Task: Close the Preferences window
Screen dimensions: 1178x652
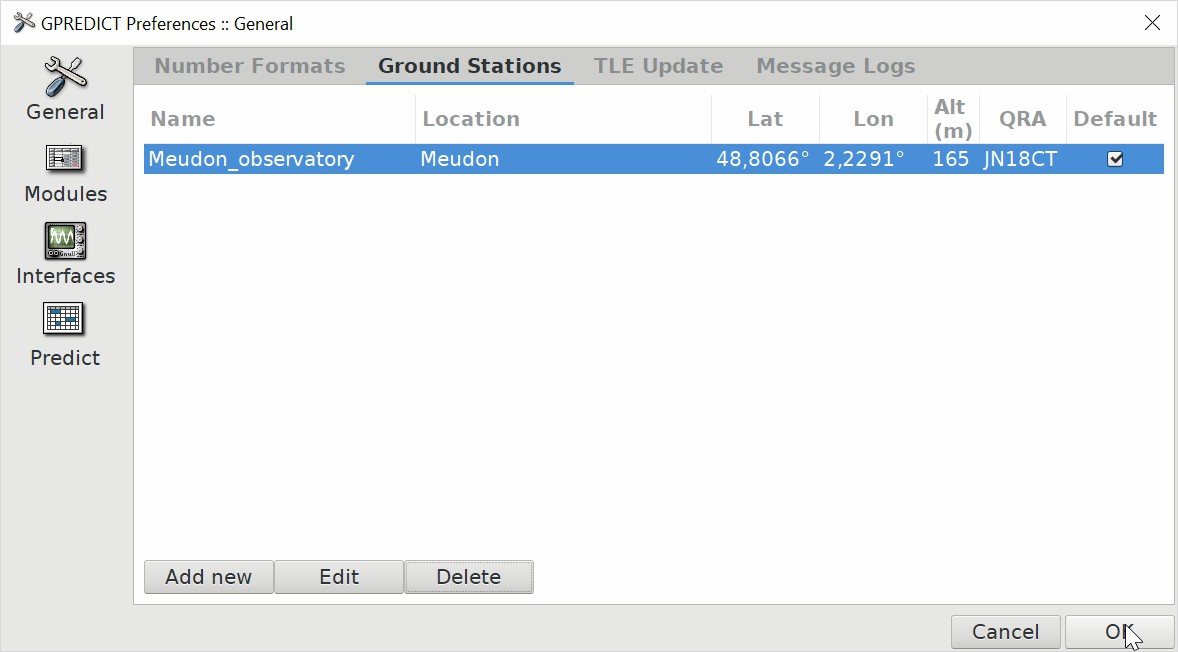Action: (x=1152, y=23)
